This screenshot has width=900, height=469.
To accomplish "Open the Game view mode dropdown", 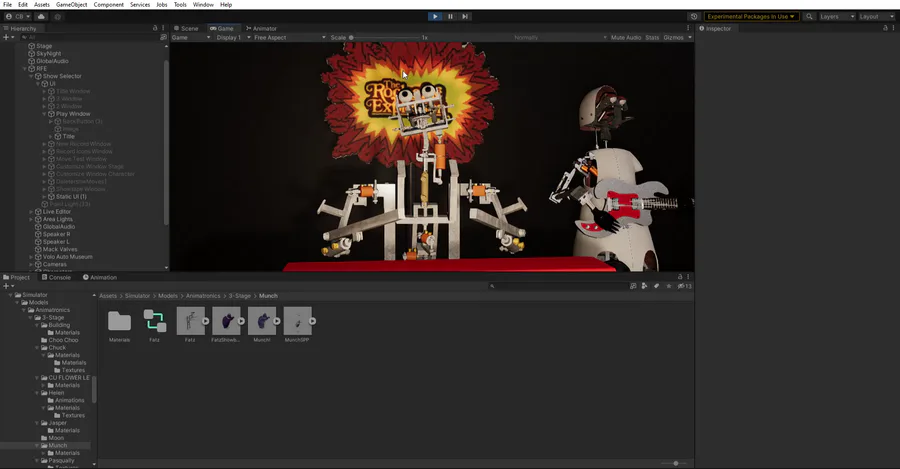I will click(191, 37).
